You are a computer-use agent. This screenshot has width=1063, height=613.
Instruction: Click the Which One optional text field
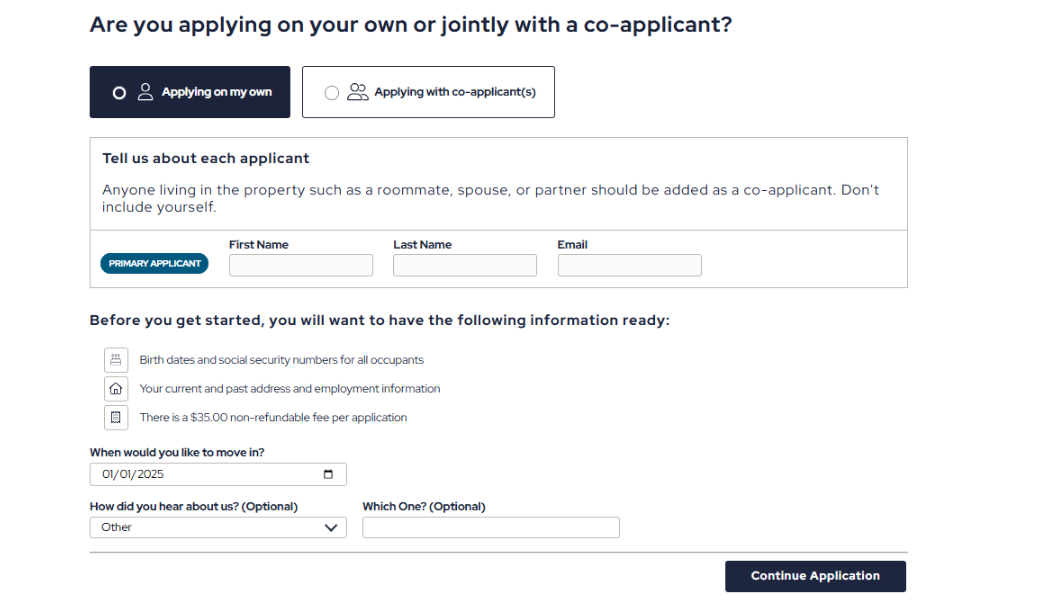pos(491,528)
